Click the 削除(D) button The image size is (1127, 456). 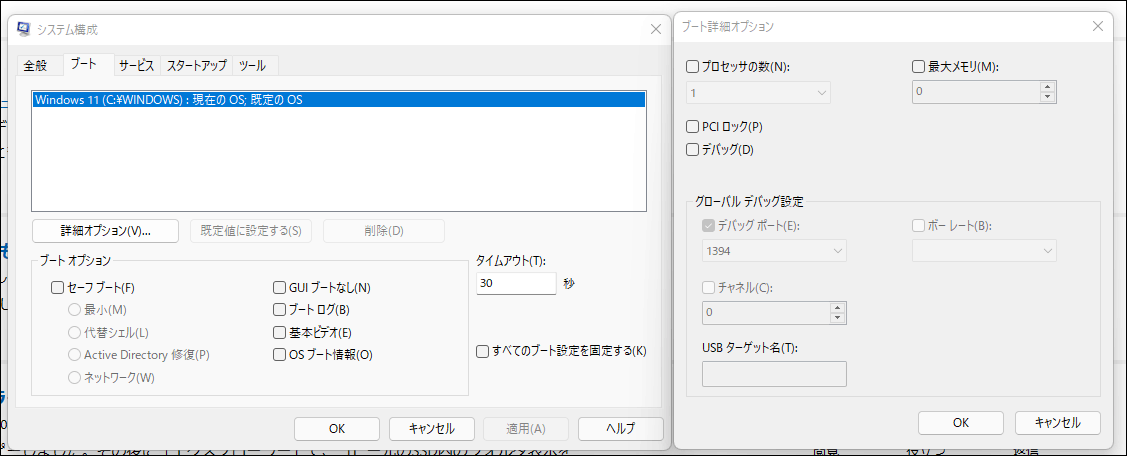[x=384, y=231]
